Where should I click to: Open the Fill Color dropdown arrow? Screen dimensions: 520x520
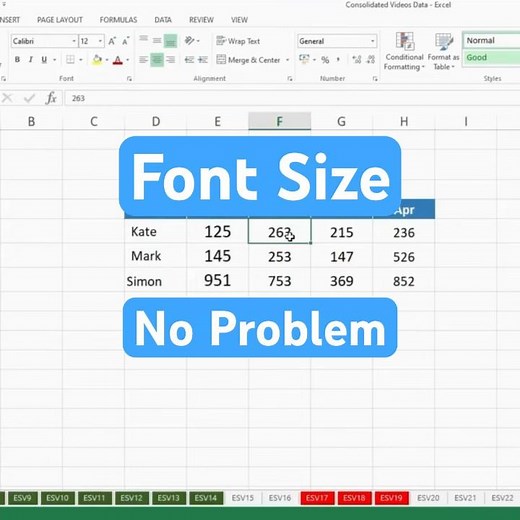tap(107, 60)
